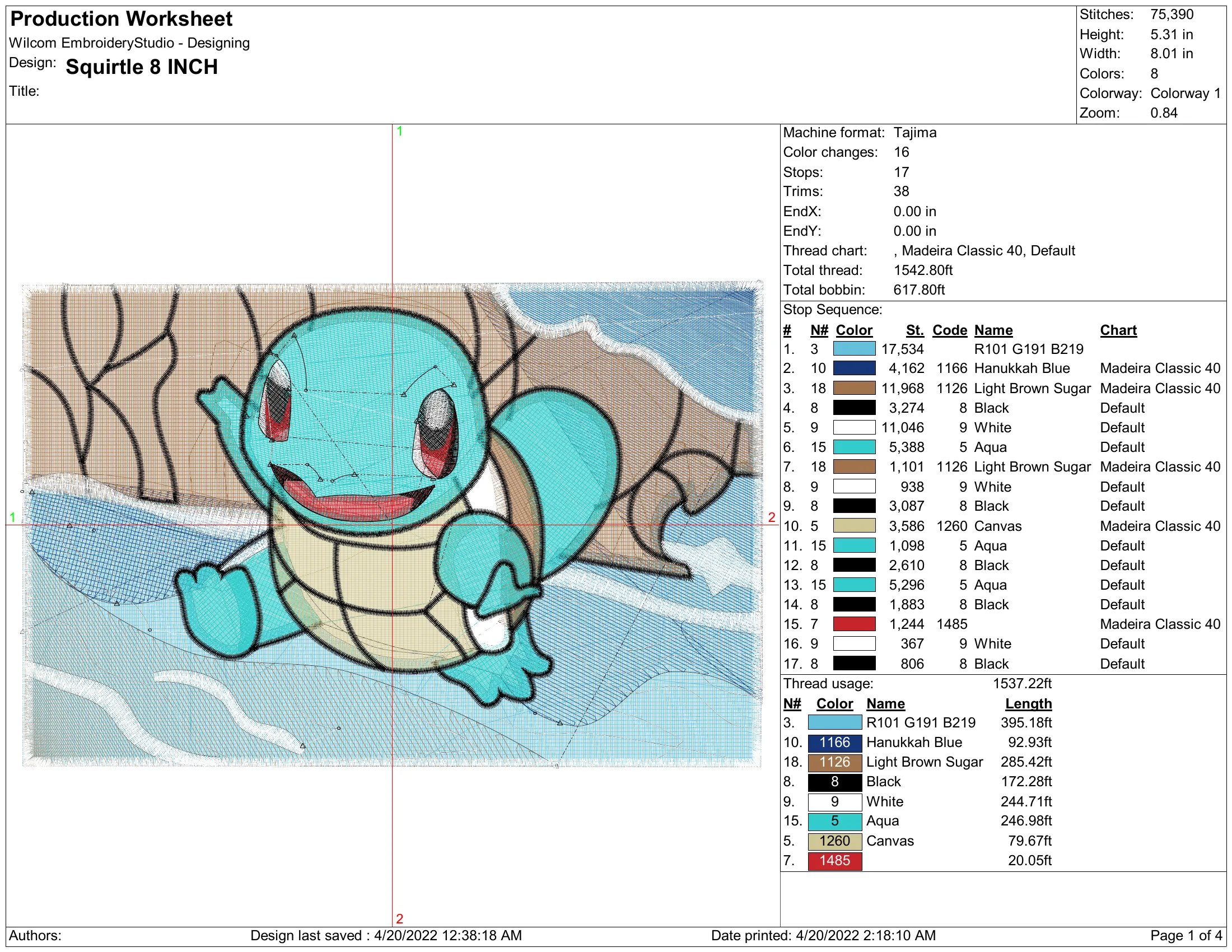Click the stitch count '1,244' in stop 15
The width and height of the screenshot is (1232, 952).
click(x=907, y=624)
